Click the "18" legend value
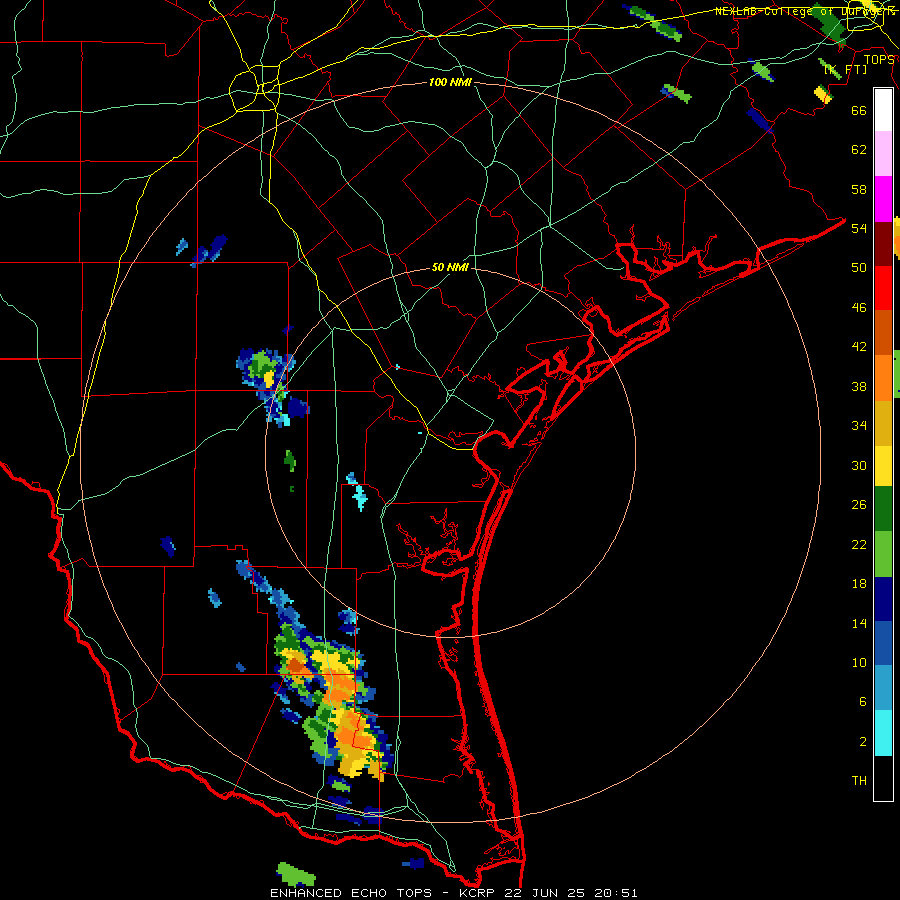The height and width of the screenshot is (900, 900). (859, 584)
